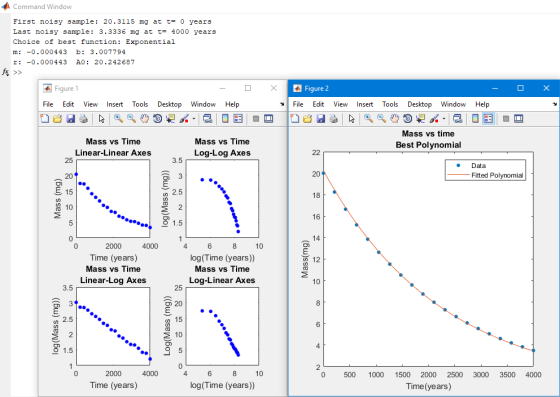
Task: Select Rotate 3D tool in Figure 2
Action: pos(408,119)
